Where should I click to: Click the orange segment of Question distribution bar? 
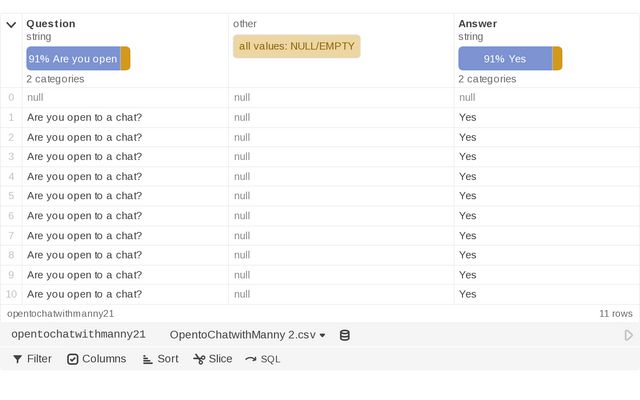click(x=126, y=59)
